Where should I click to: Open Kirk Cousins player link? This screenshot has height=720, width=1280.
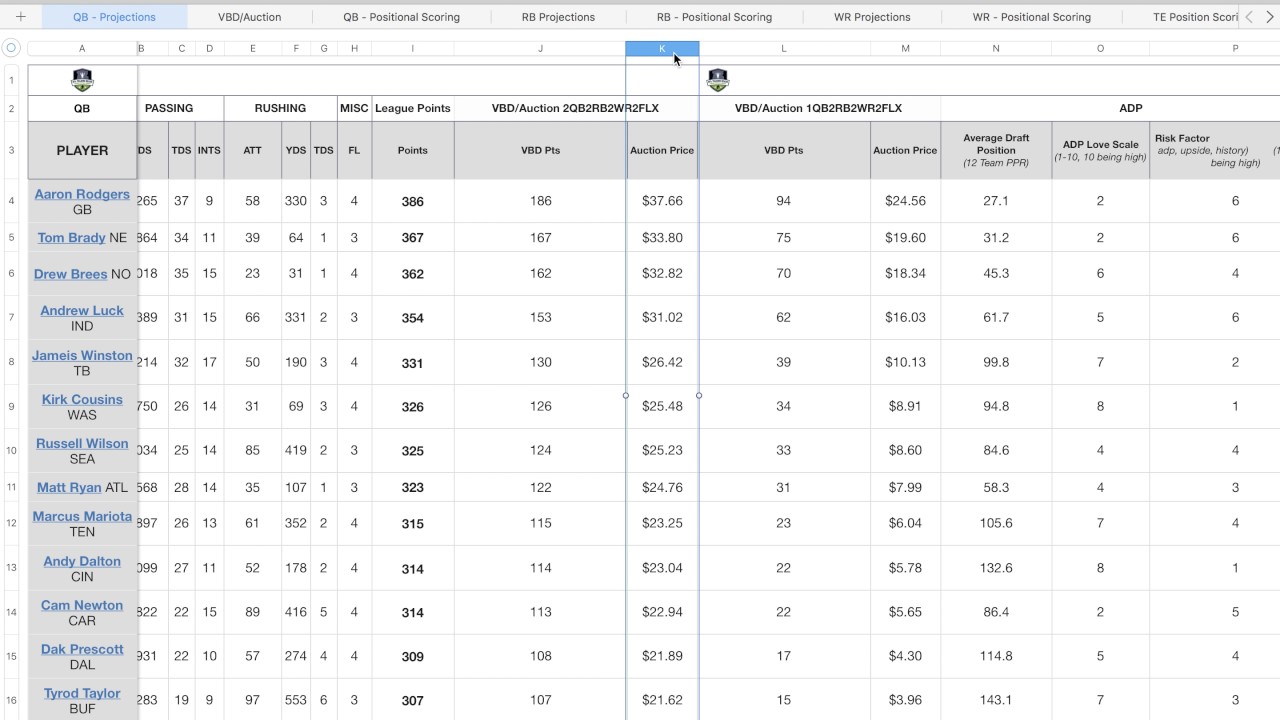click(x=82, y=399)
